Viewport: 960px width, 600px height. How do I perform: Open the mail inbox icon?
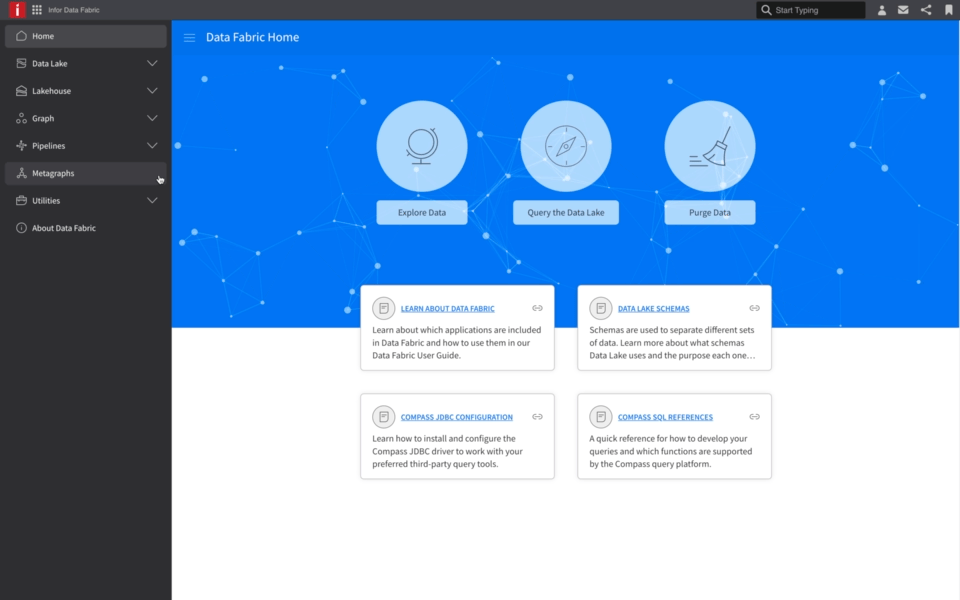(903, 10)
